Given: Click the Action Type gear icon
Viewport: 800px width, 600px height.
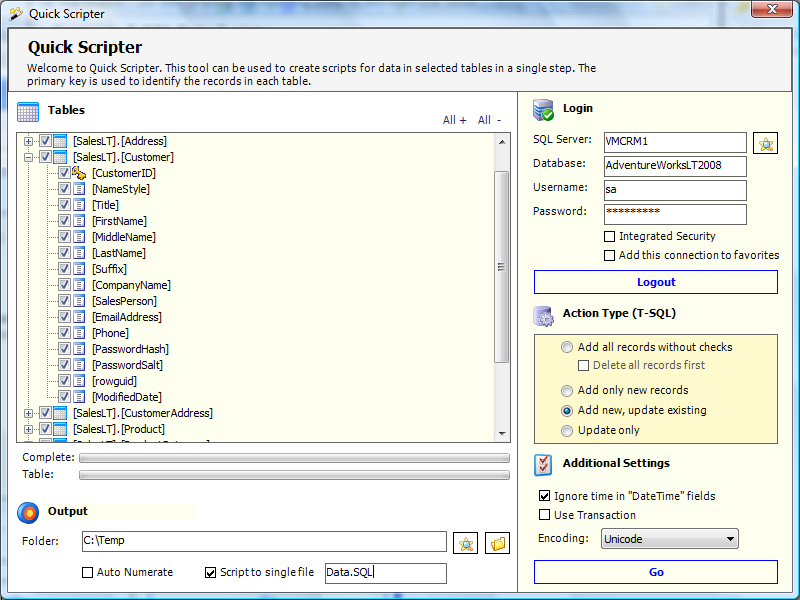Looking at the screenshot, I should tap(543, 316).
